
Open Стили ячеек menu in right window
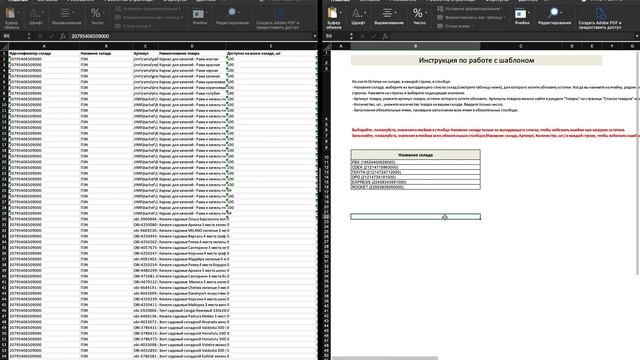click(x=456, y=26)
